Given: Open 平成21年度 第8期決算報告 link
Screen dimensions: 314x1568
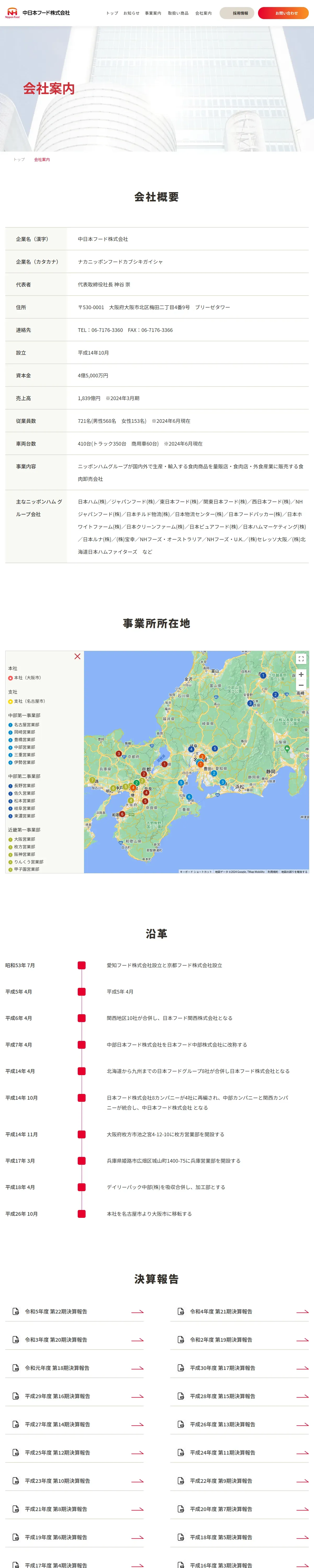Looking at the screenshot, I should tap(74, 1509).
